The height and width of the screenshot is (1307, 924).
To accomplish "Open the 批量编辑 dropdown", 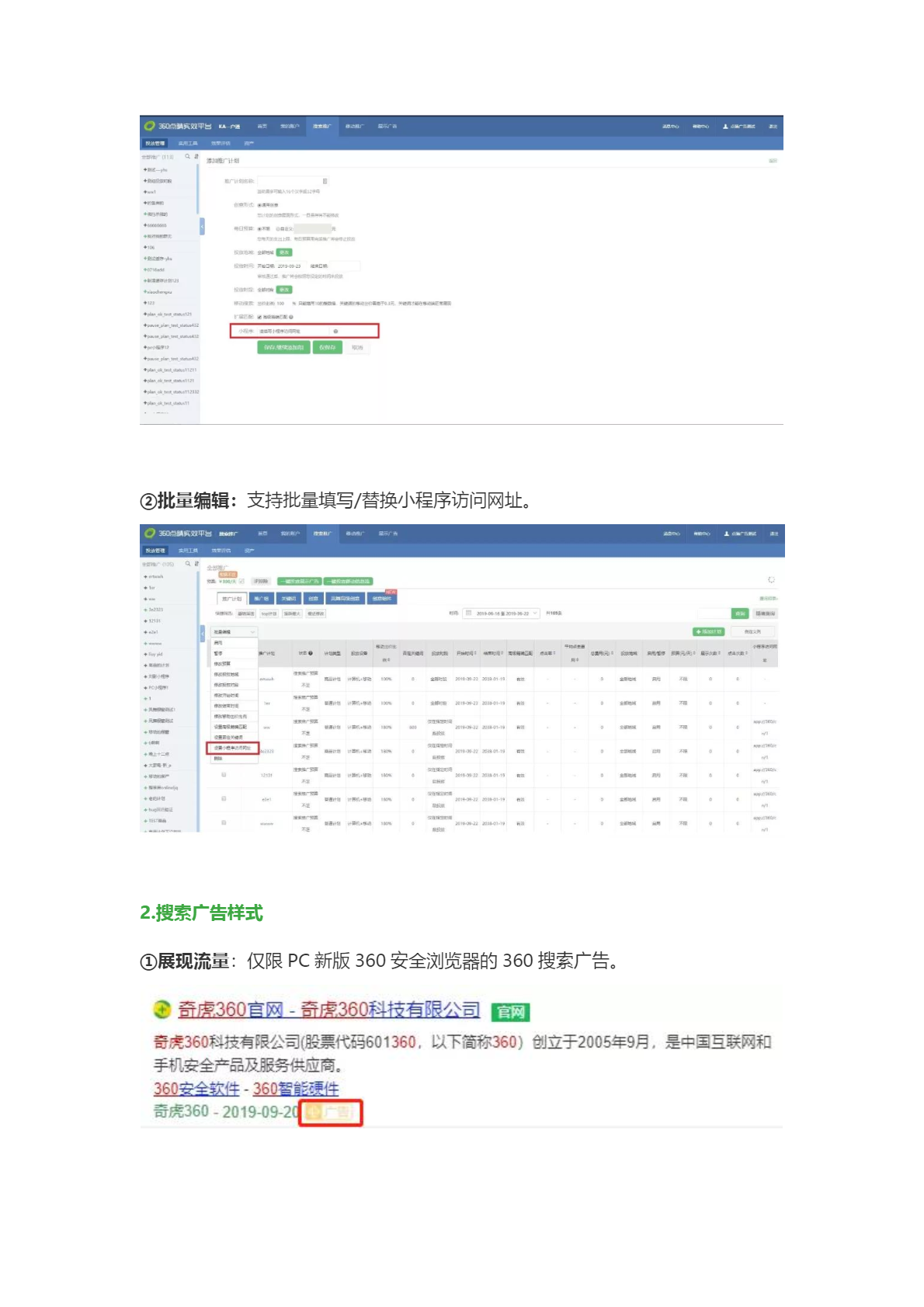I will [234, 632].
